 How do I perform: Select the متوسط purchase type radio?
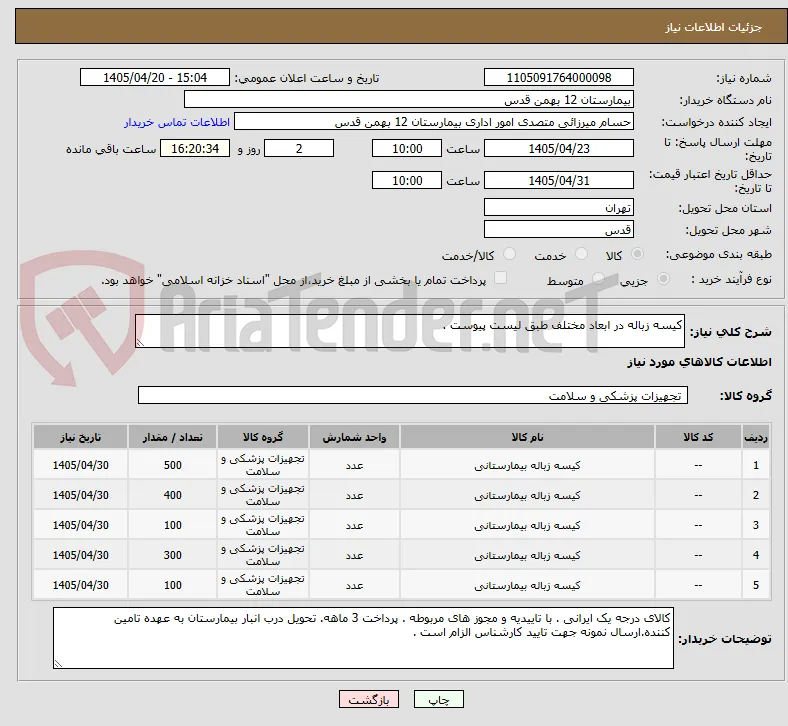tap(598, 279)
